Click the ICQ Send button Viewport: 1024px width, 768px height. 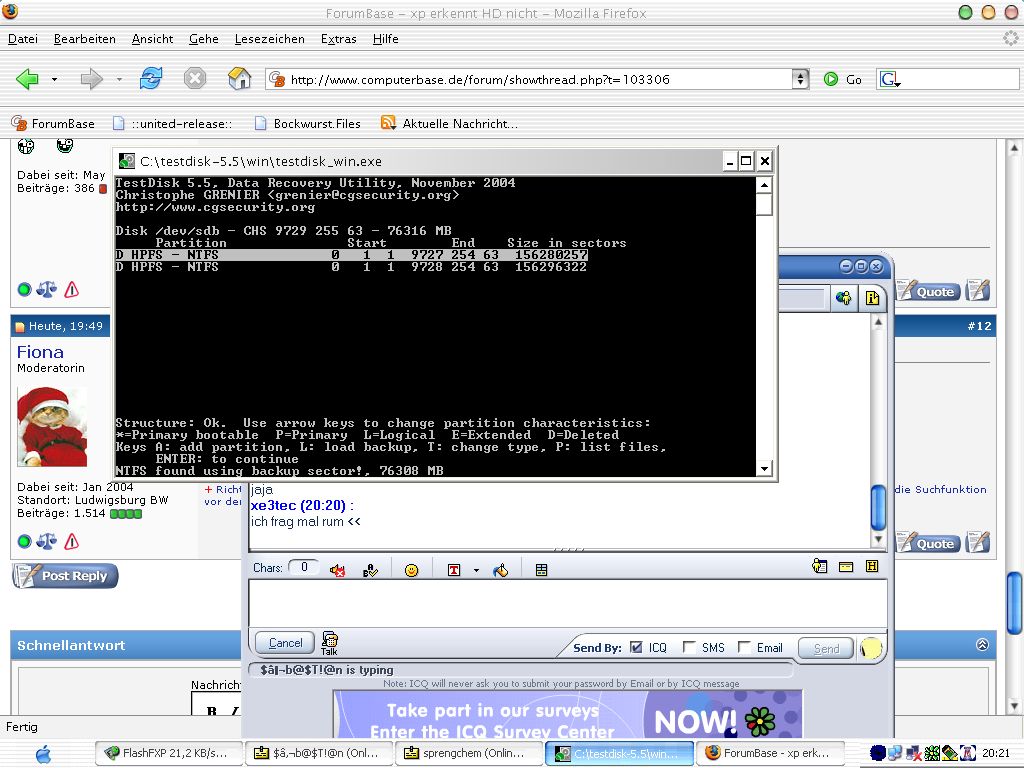(x=826, y=648)
